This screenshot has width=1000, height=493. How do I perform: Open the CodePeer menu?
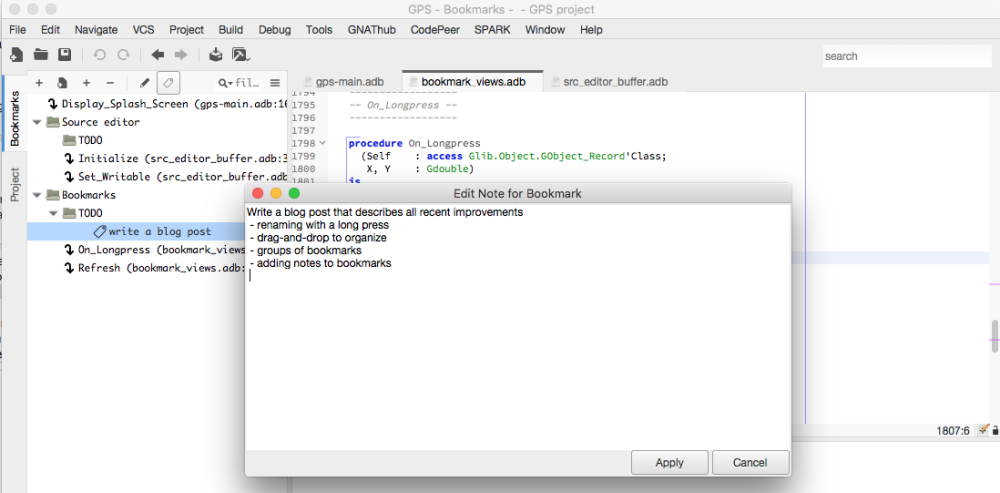pyautogui.click(x=435, y=30)
